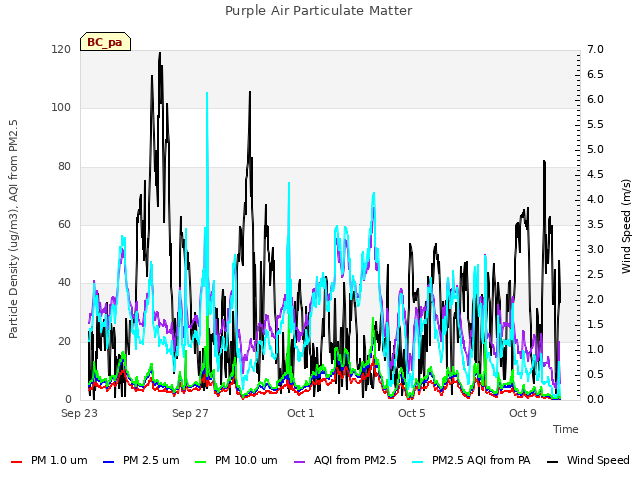Click the 5.0 wind speed tick label
Viewport: 640px width, 480px height.
596,149
